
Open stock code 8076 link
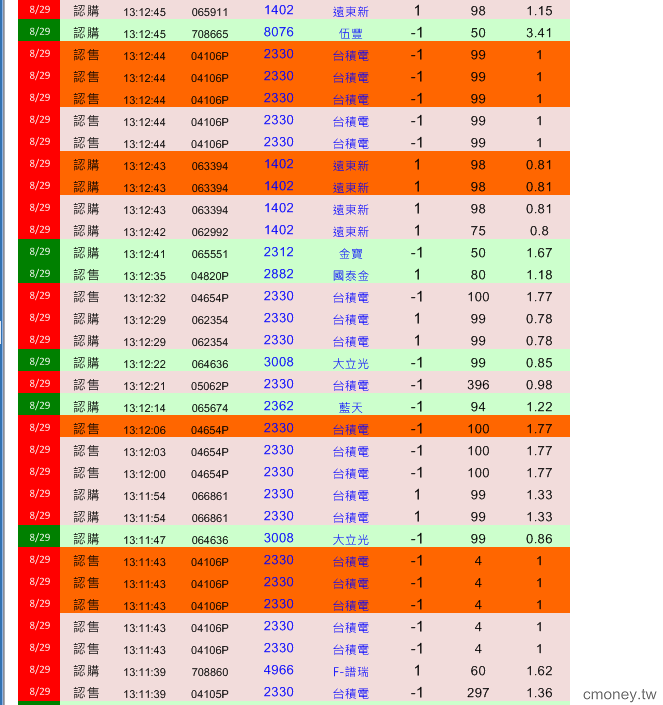[278, 32]
